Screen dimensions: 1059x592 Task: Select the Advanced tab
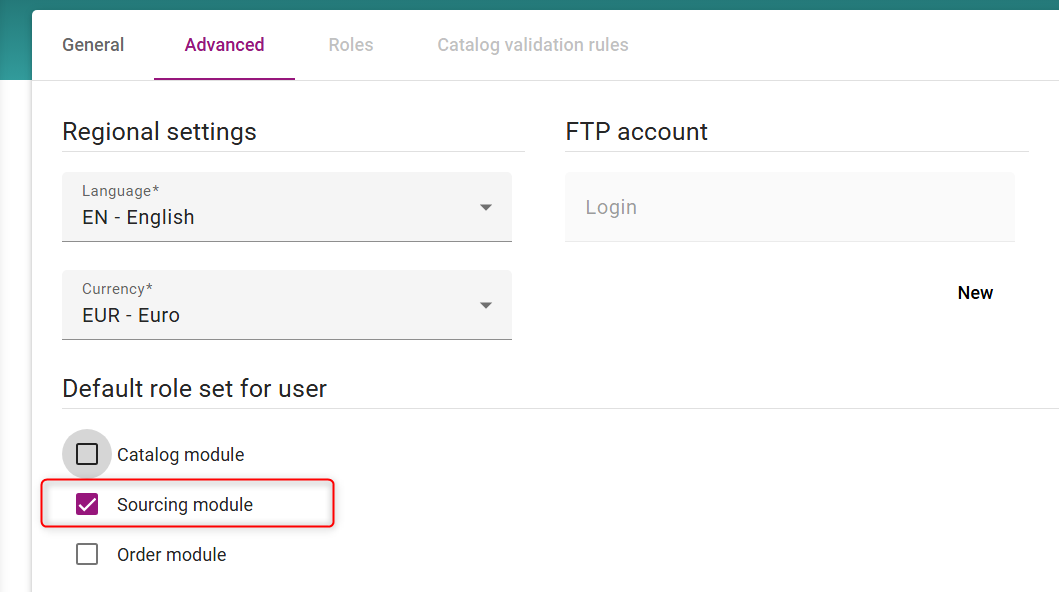(224, 45)
